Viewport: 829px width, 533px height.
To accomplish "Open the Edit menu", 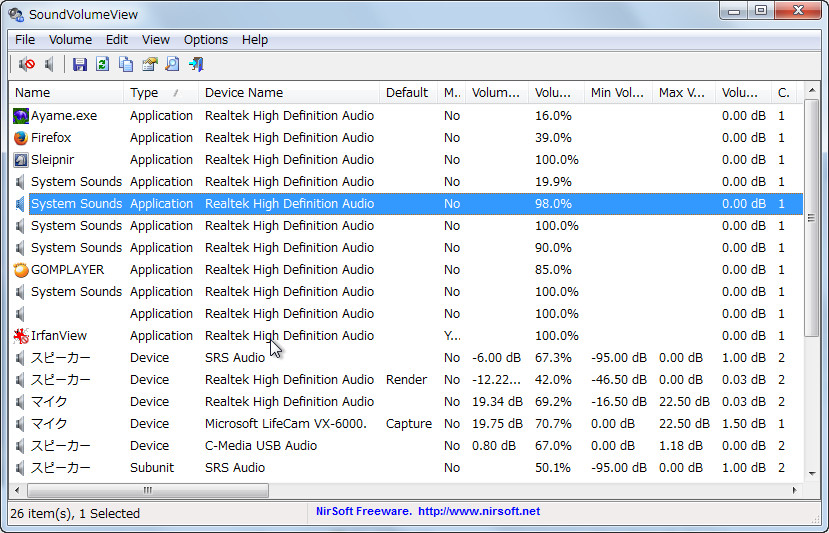I will pyautogui.click(x=116, y=40).
